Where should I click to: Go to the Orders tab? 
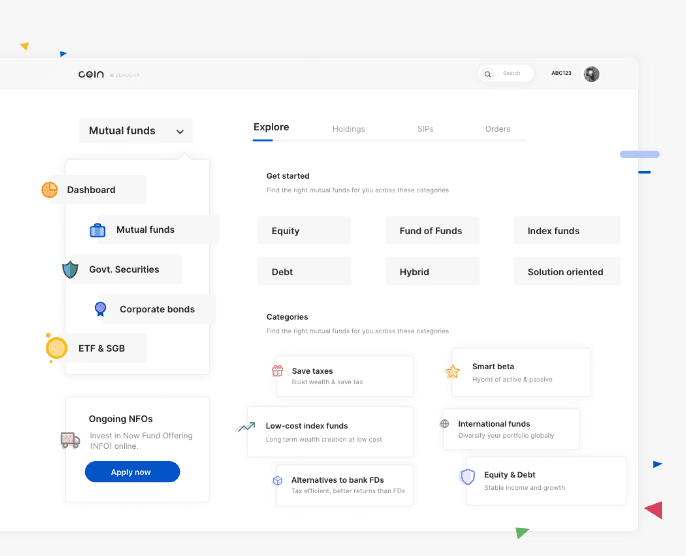coord(497,129)
